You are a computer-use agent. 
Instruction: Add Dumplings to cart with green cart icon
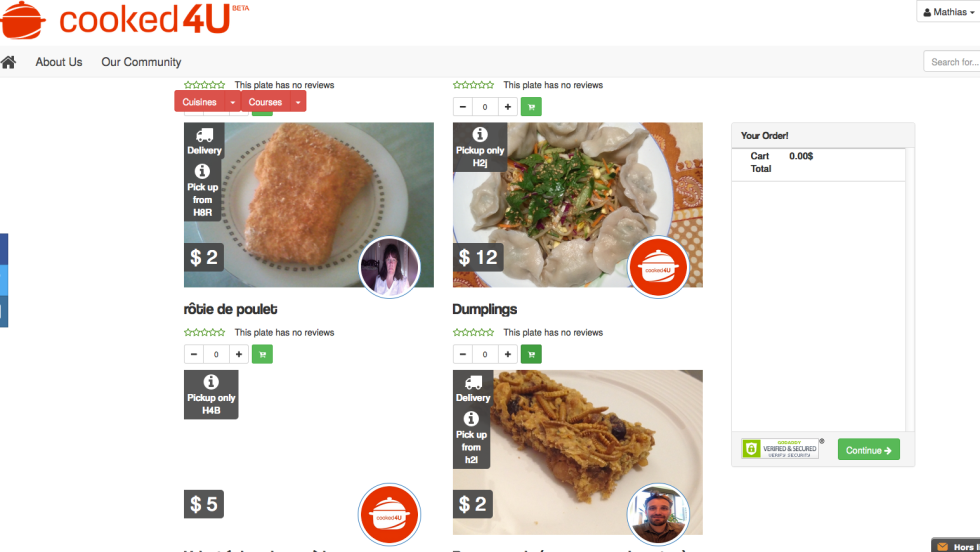click(x=531, y=354)
